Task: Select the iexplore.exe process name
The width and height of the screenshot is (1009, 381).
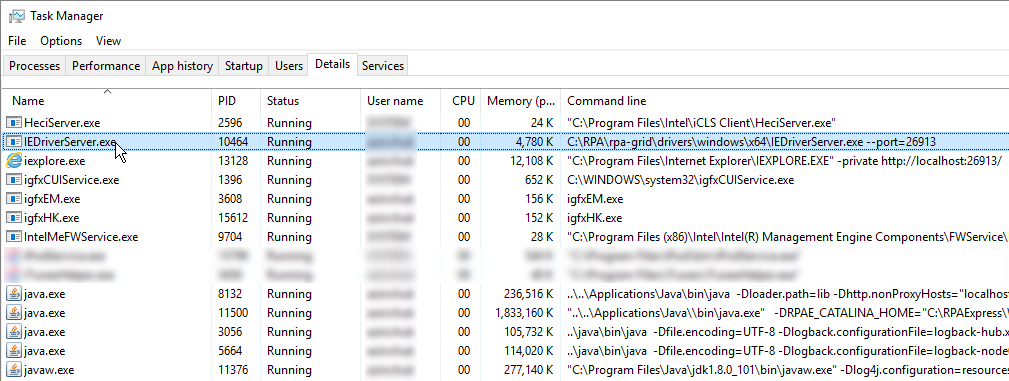Action: (x=55, y=161)
